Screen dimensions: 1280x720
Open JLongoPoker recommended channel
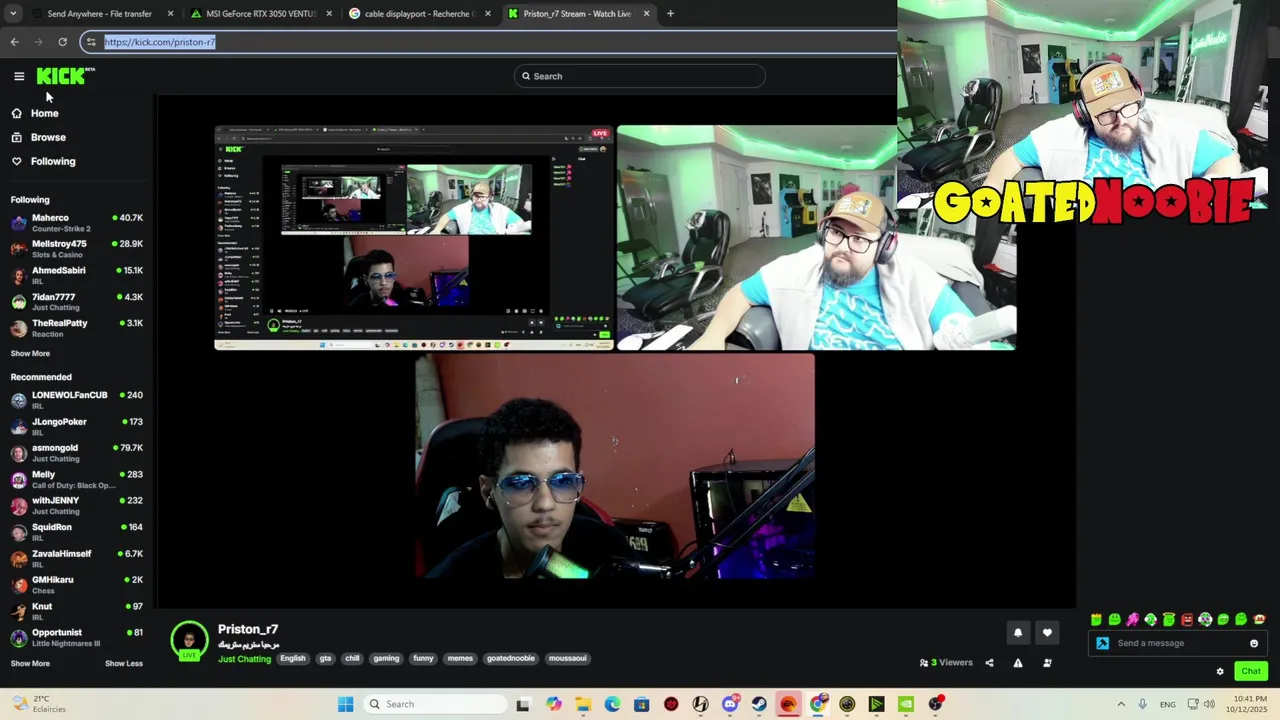pos(76,426)
